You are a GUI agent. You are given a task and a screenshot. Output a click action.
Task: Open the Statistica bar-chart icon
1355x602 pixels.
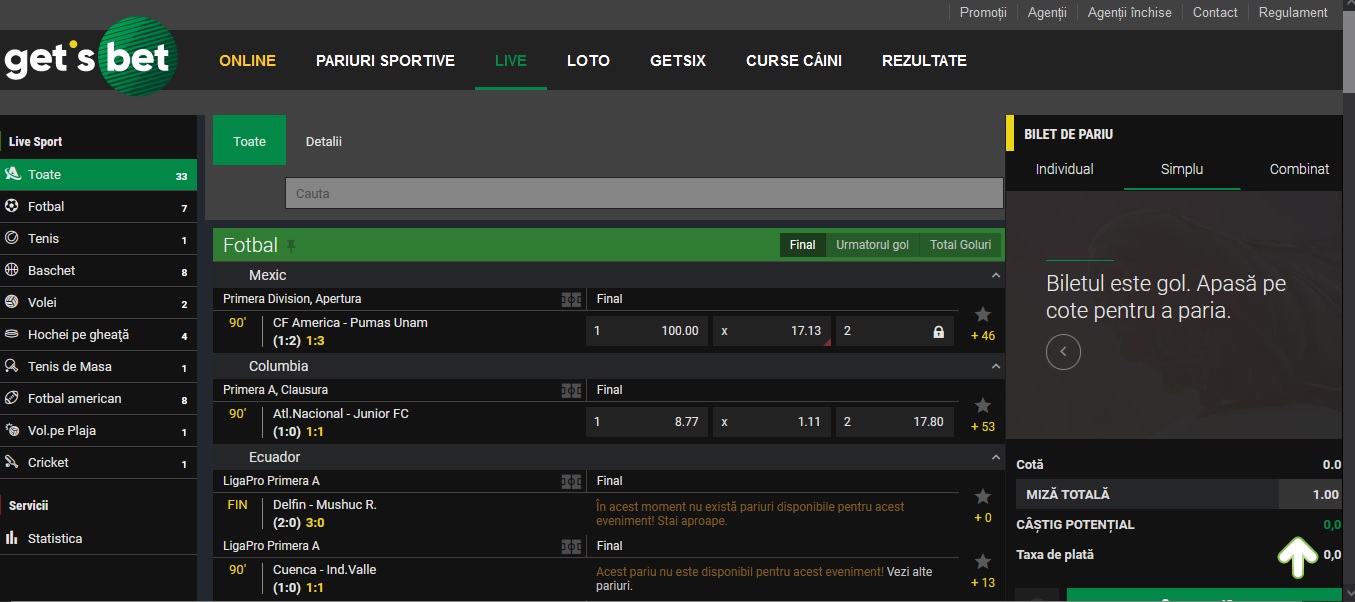click(x=12, y=538)
